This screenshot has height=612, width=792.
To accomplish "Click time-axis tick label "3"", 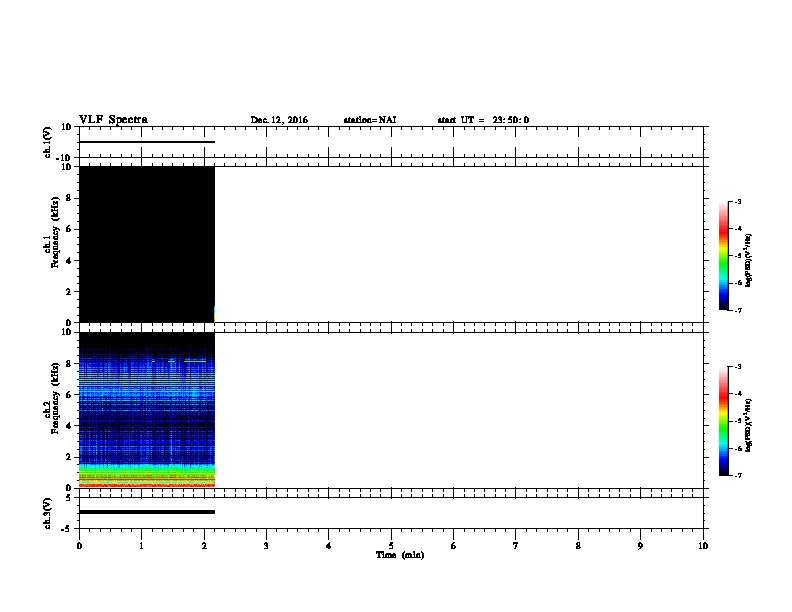I will pyautogui.click(x=266, y=546).
